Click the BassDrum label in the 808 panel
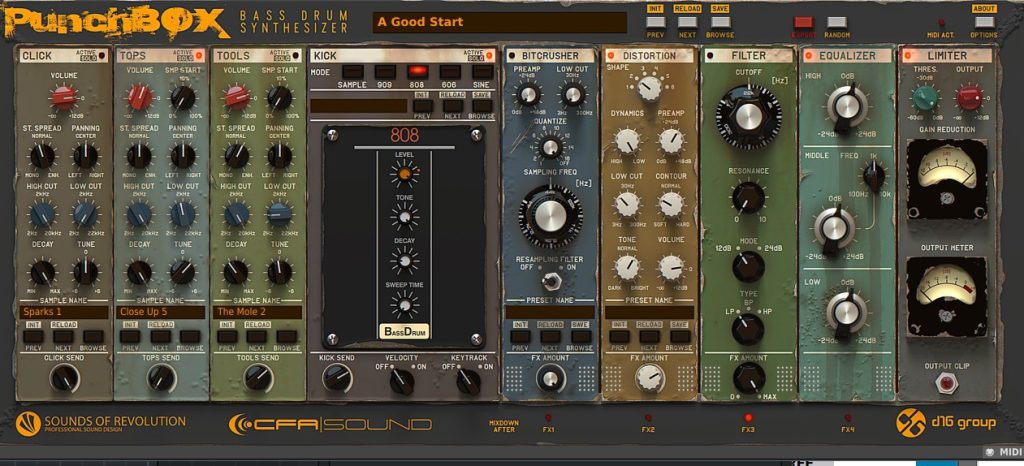The height and width of the screenshot is (466, 1024). click(404, 331)
